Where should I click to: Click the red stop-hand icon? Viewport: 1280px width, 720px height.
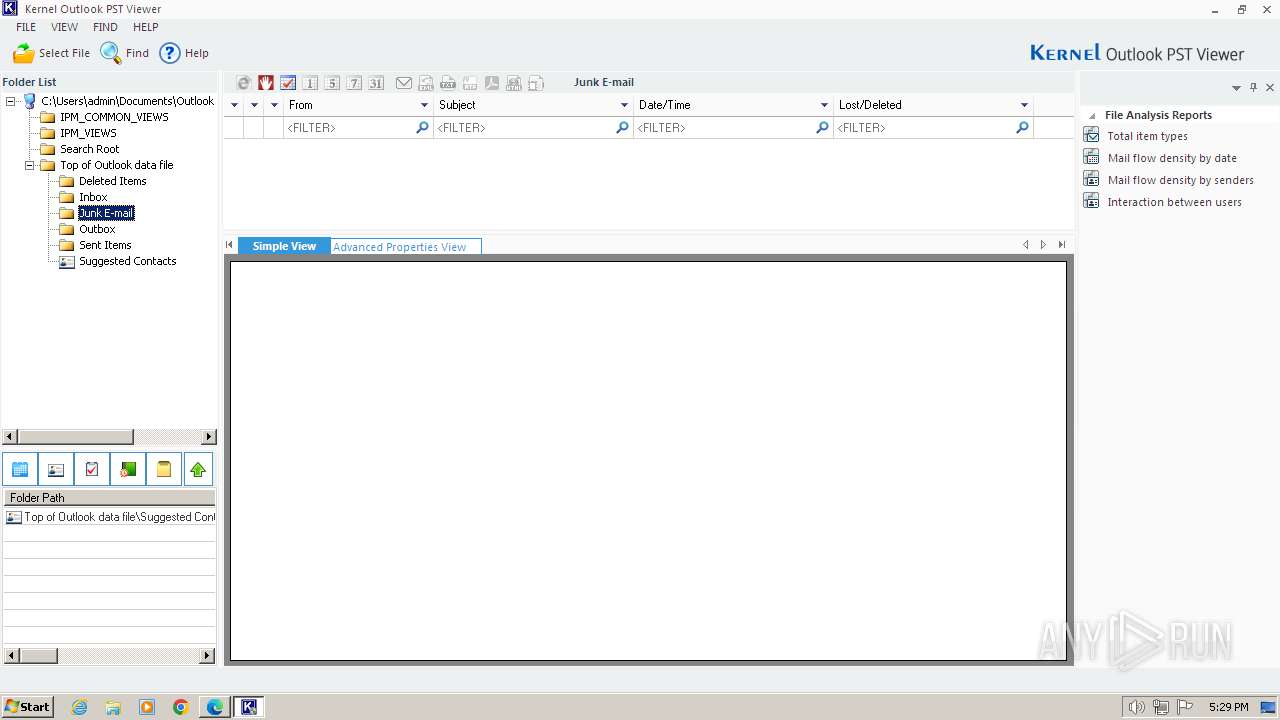tap(266, 83)
